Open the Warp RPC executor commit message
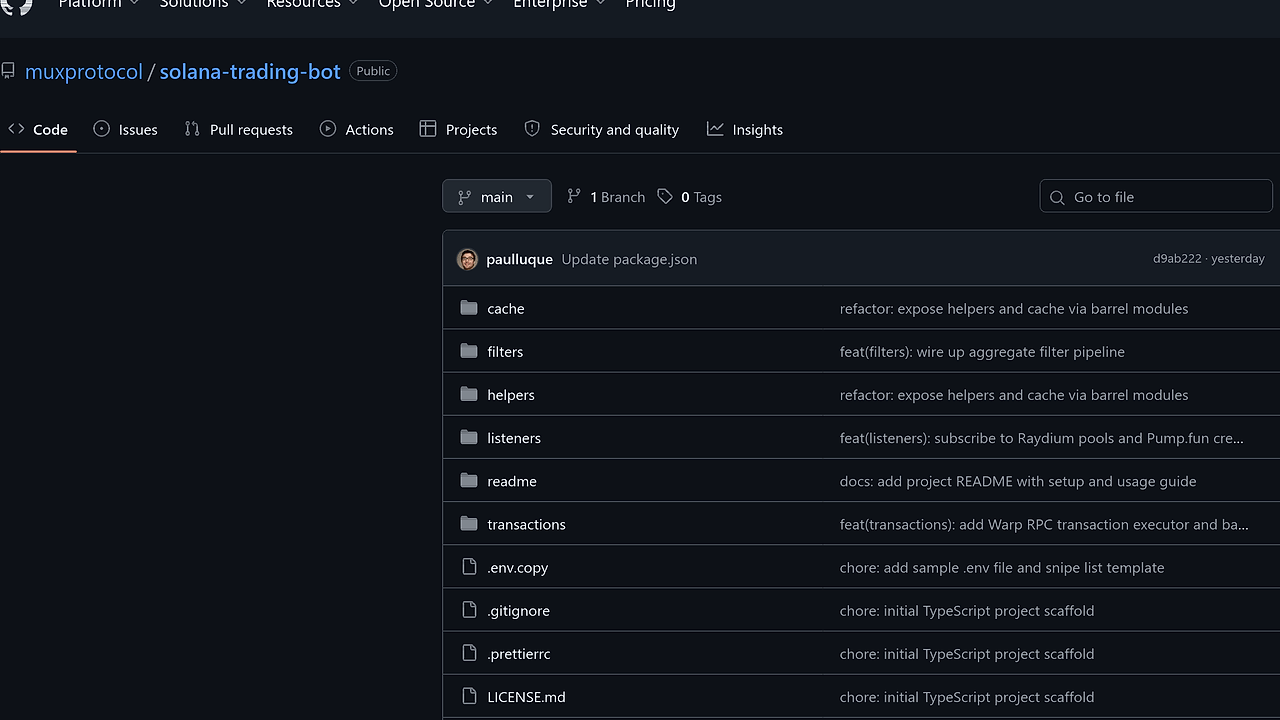The image size is (1280, 720). point(1044,524)
